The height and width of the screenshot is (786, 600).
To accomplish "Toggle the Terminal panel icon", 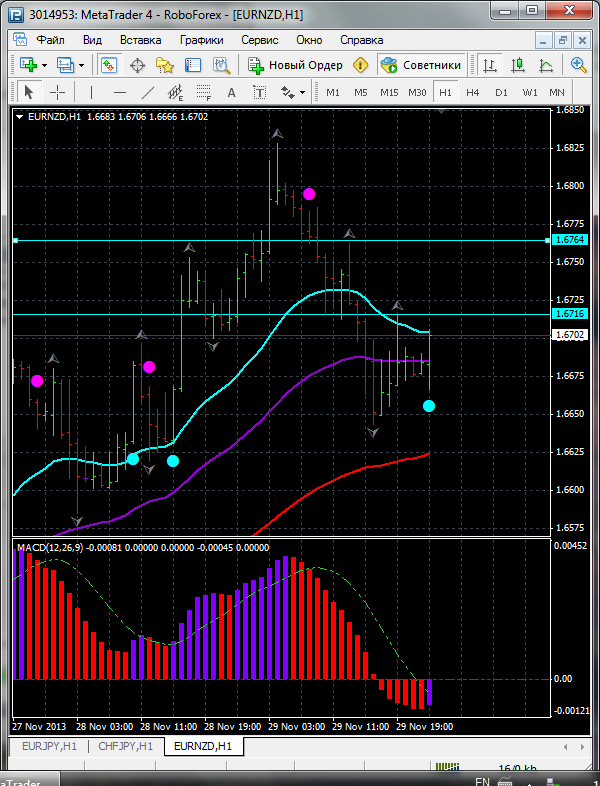I will (193, 65).
